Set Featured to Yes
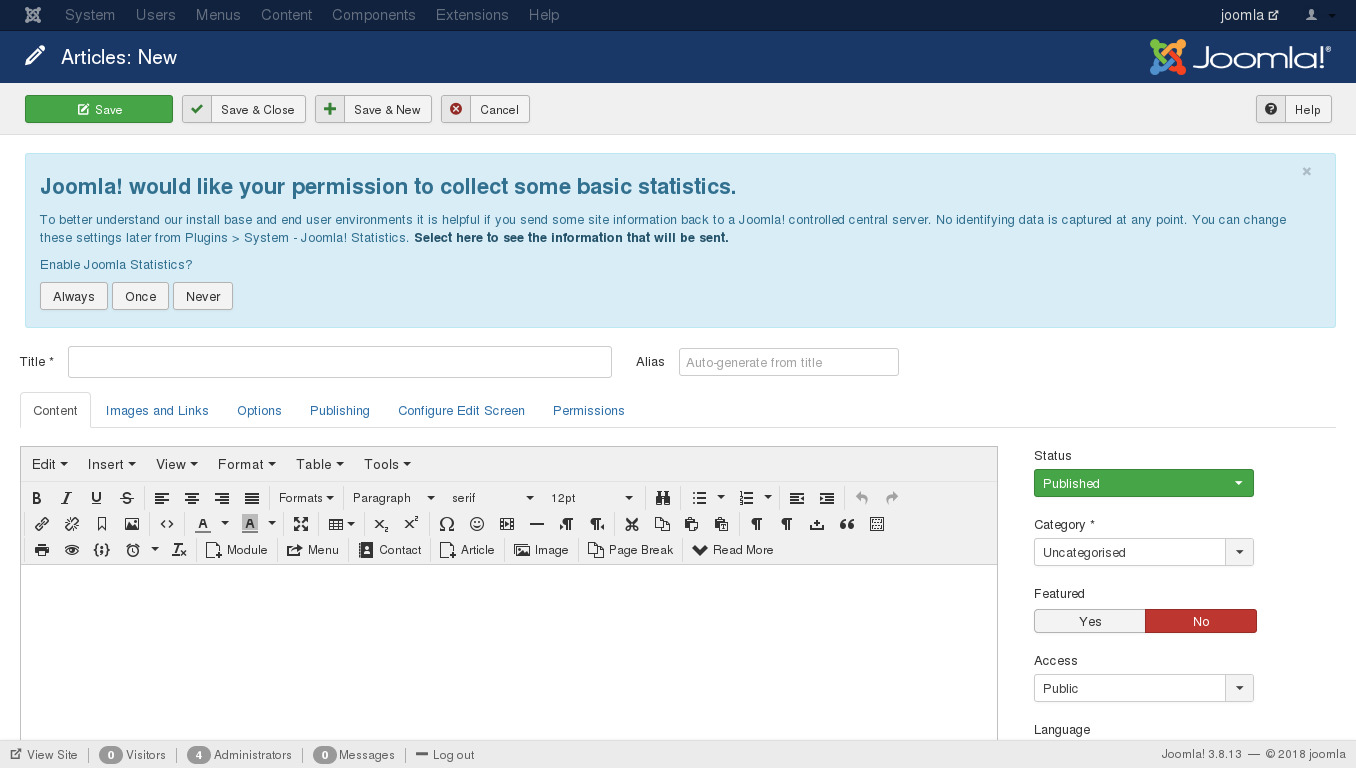Image resolution: width=1356 pixels, height=768 pixels. [1089, 621]
